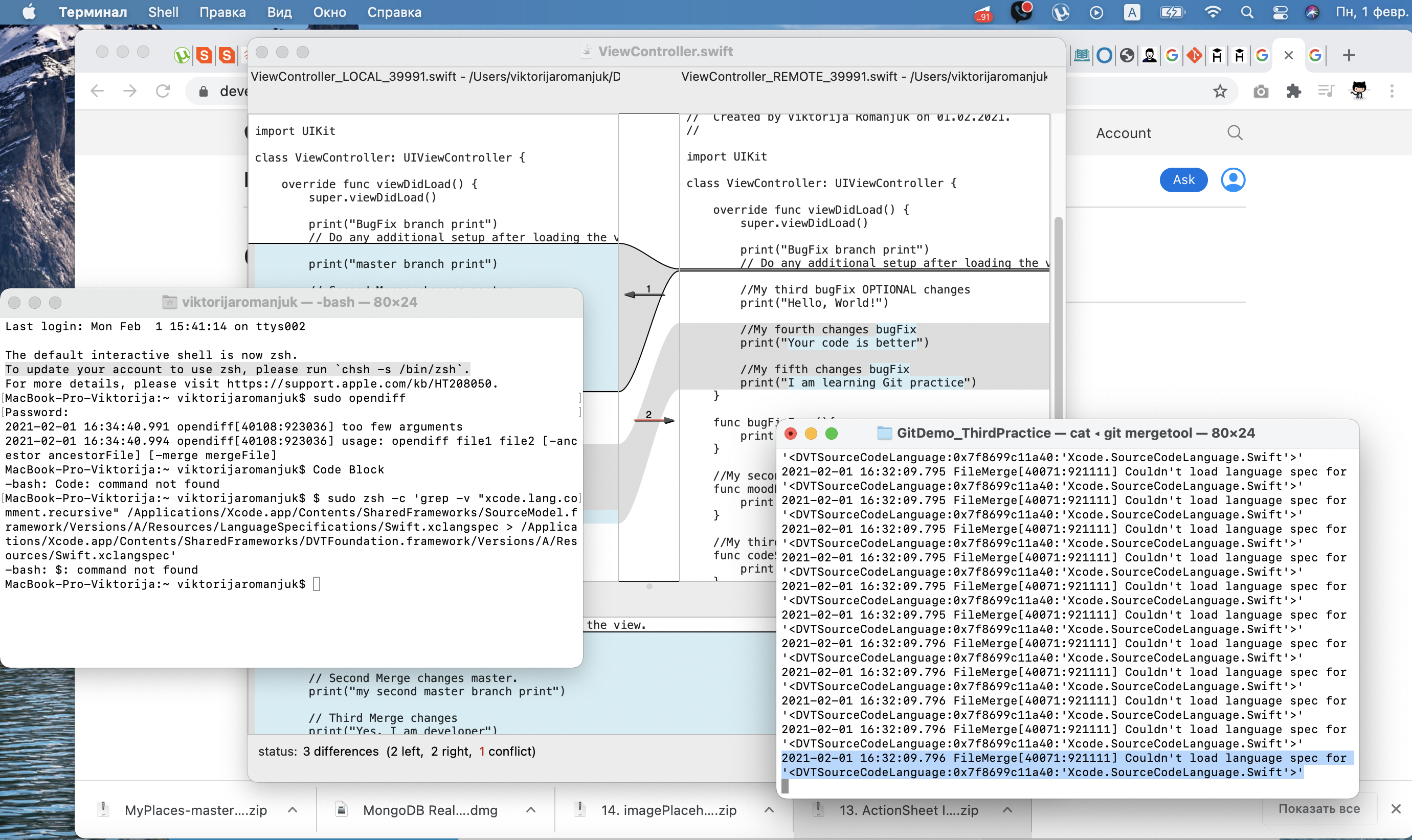Expand options for MyPlaces-master zip download
This screenshot has height=840, width=1412.
[293, 810]
